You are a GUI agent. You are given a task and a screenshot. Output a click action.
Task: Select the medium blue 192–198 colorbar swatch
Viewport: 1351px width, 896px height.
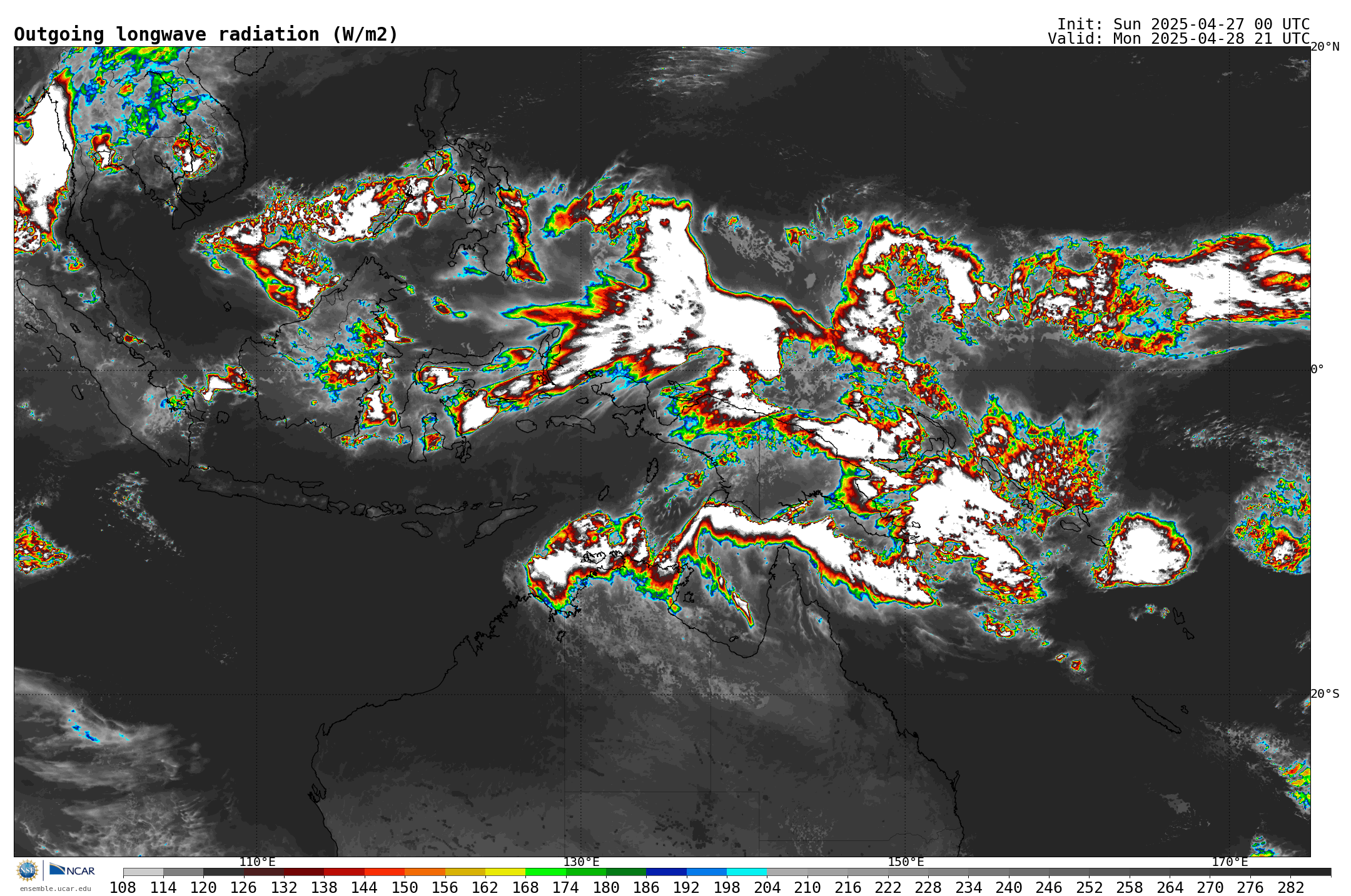click(x=706, y=872)
